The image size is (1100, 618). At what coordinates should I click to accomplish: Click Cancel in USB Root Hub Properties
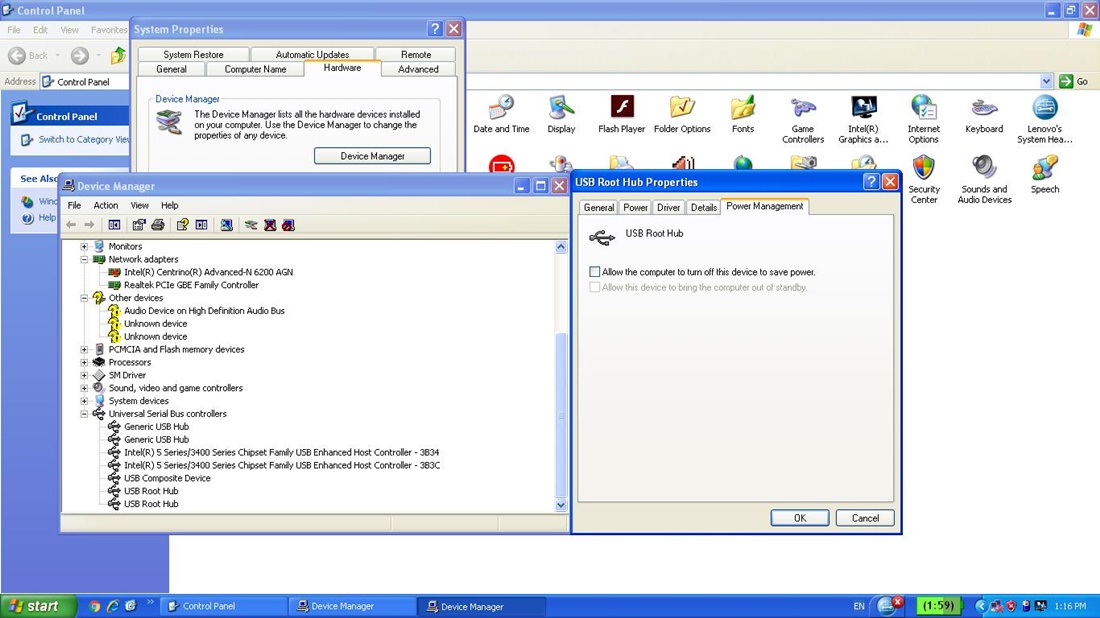(865, 518)
